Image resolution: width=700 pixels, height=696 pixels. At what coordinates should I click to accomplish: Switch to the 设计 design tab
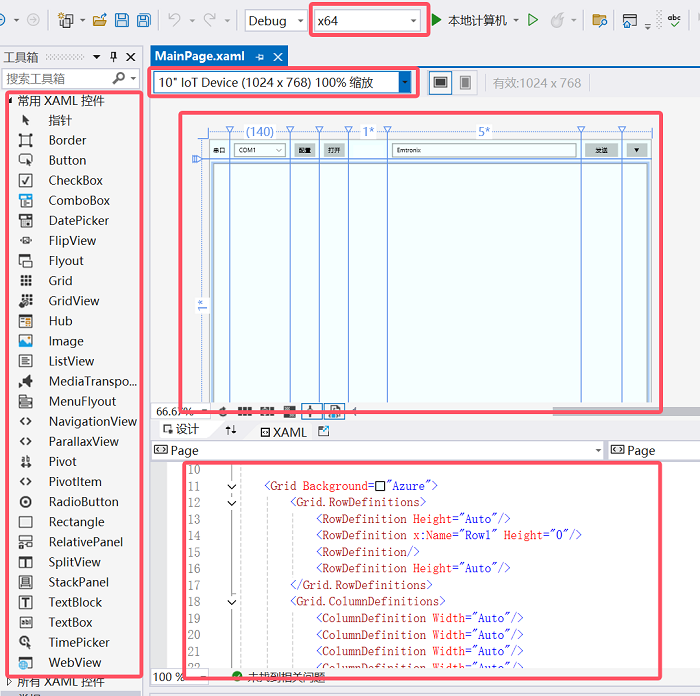click(180, 429)
